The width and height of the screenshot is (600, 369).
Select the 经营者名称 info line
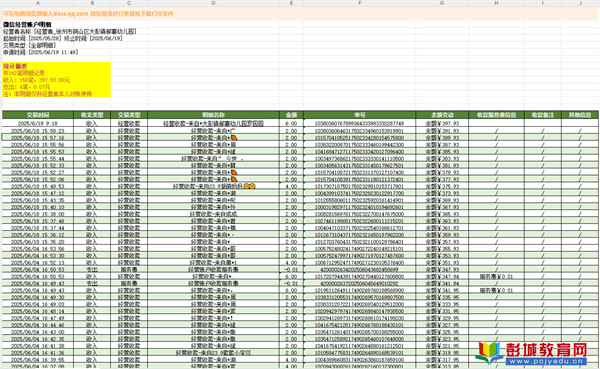tap(70, 31)
